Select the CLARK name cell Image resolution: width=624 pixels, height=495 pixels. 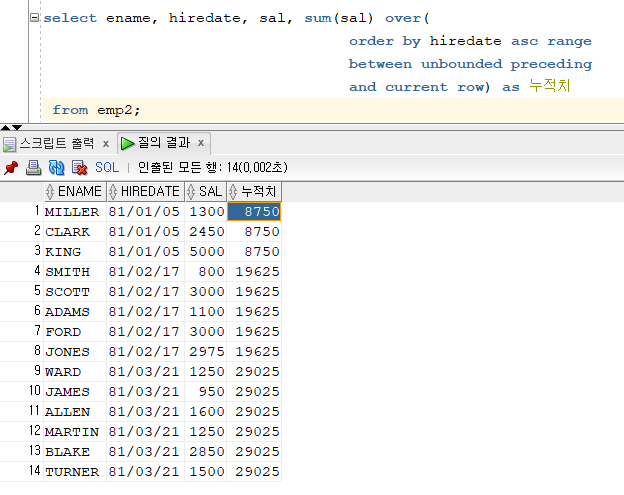point(75,232)
